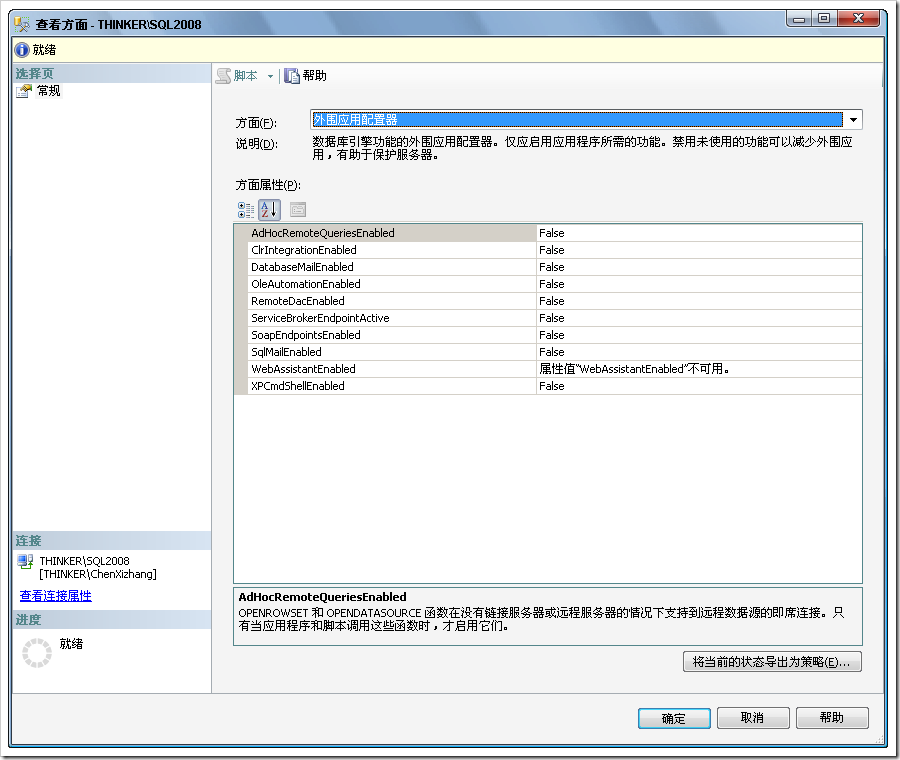
Task: Click the 取消 button
Action: point(753,718)
